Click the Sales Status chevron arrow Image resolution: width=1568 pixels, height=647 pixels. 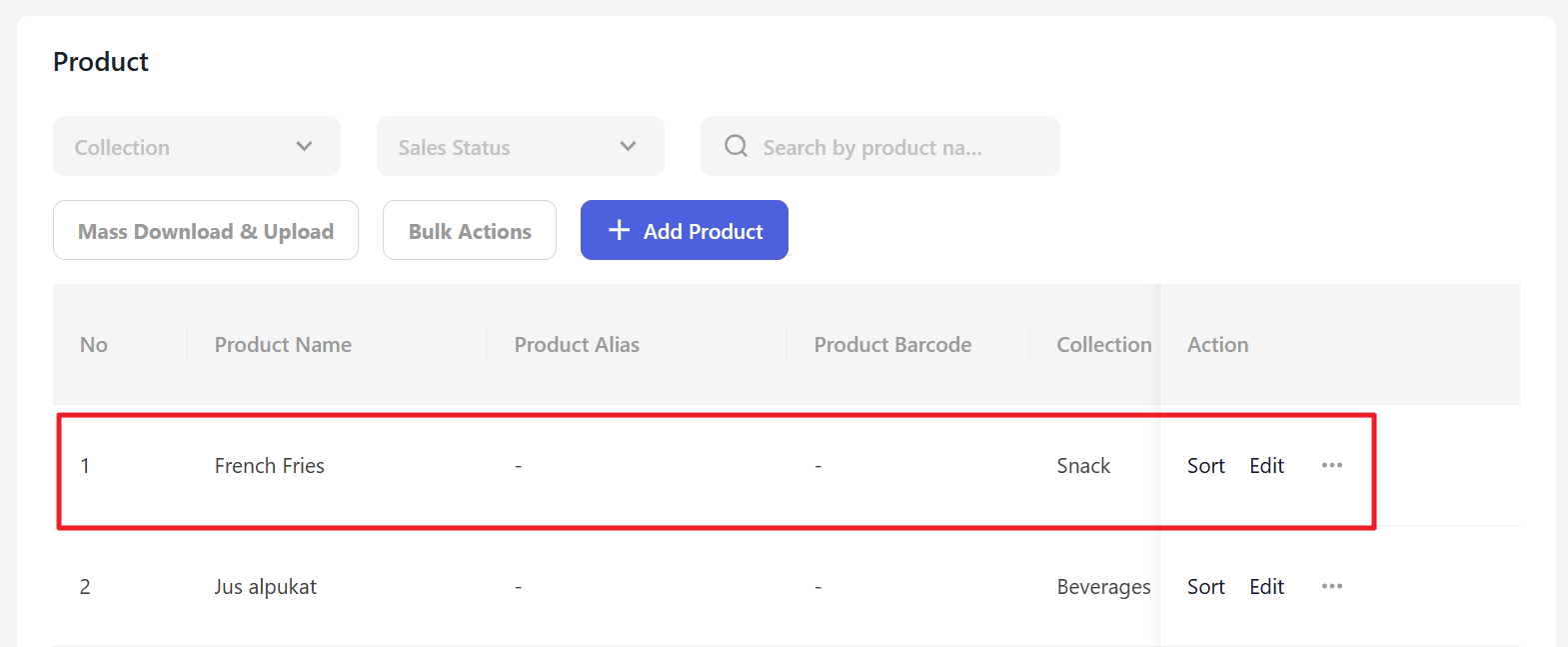tap(628, 146)
